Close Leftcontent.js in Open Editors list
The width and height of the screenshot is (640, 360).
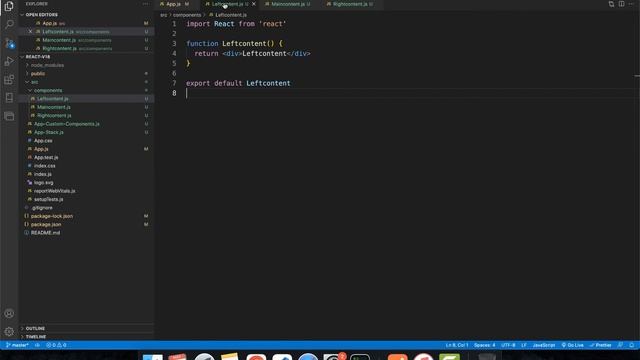pyautogui.click(x=30, y=31)
